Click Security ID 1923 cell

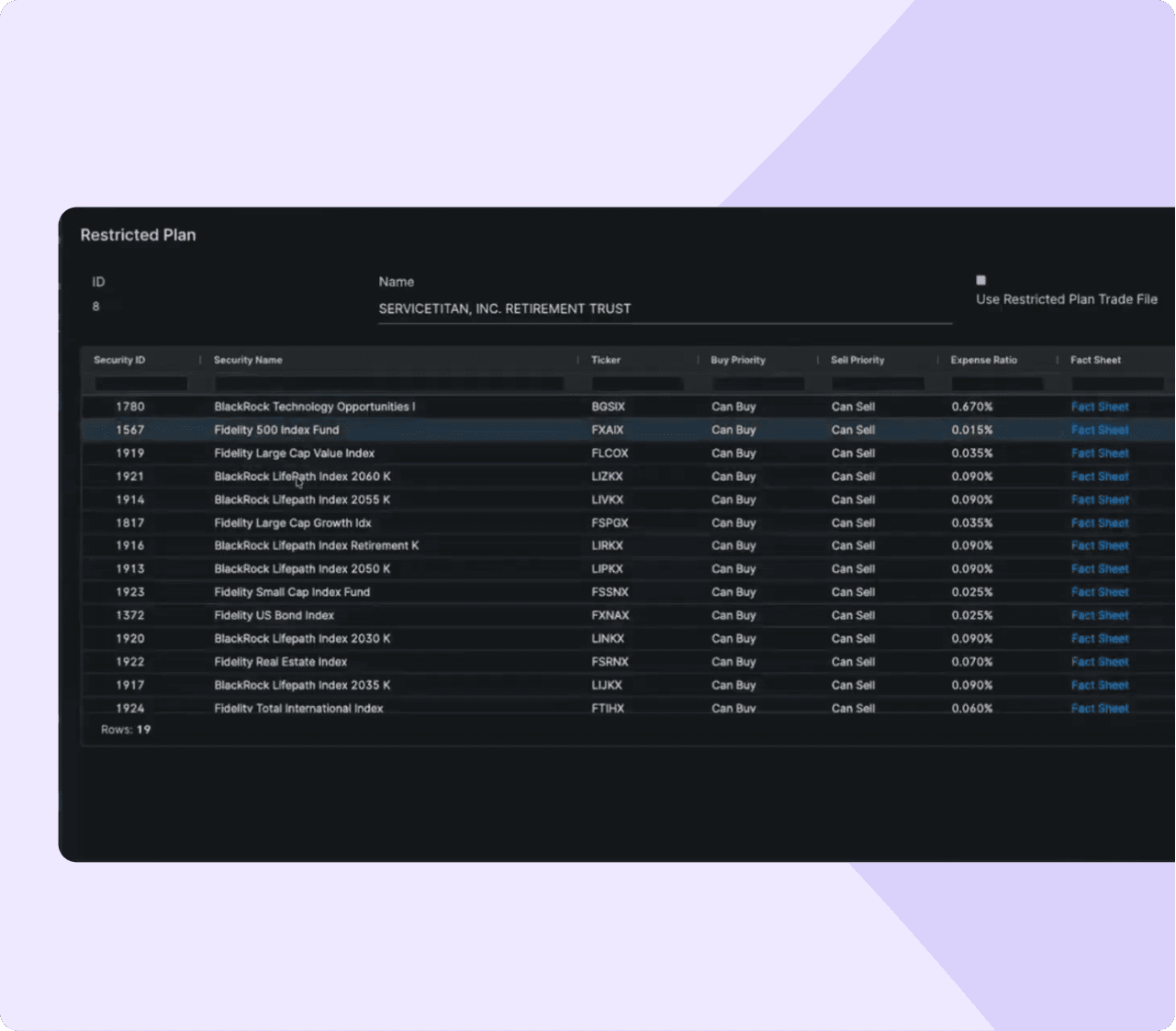tap(129, 592)
